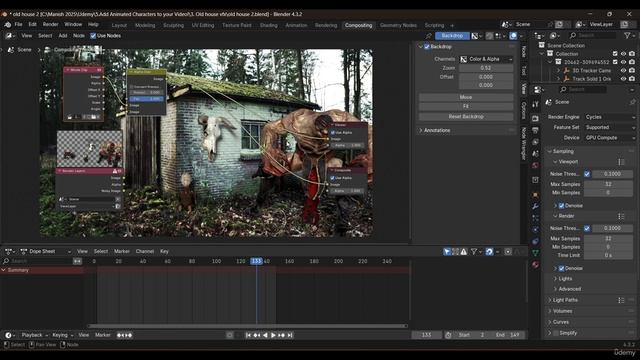Open the wrench Modifiers properties tab
The height and width of the screenshot is (360, 640).
[x=535, y=206]
